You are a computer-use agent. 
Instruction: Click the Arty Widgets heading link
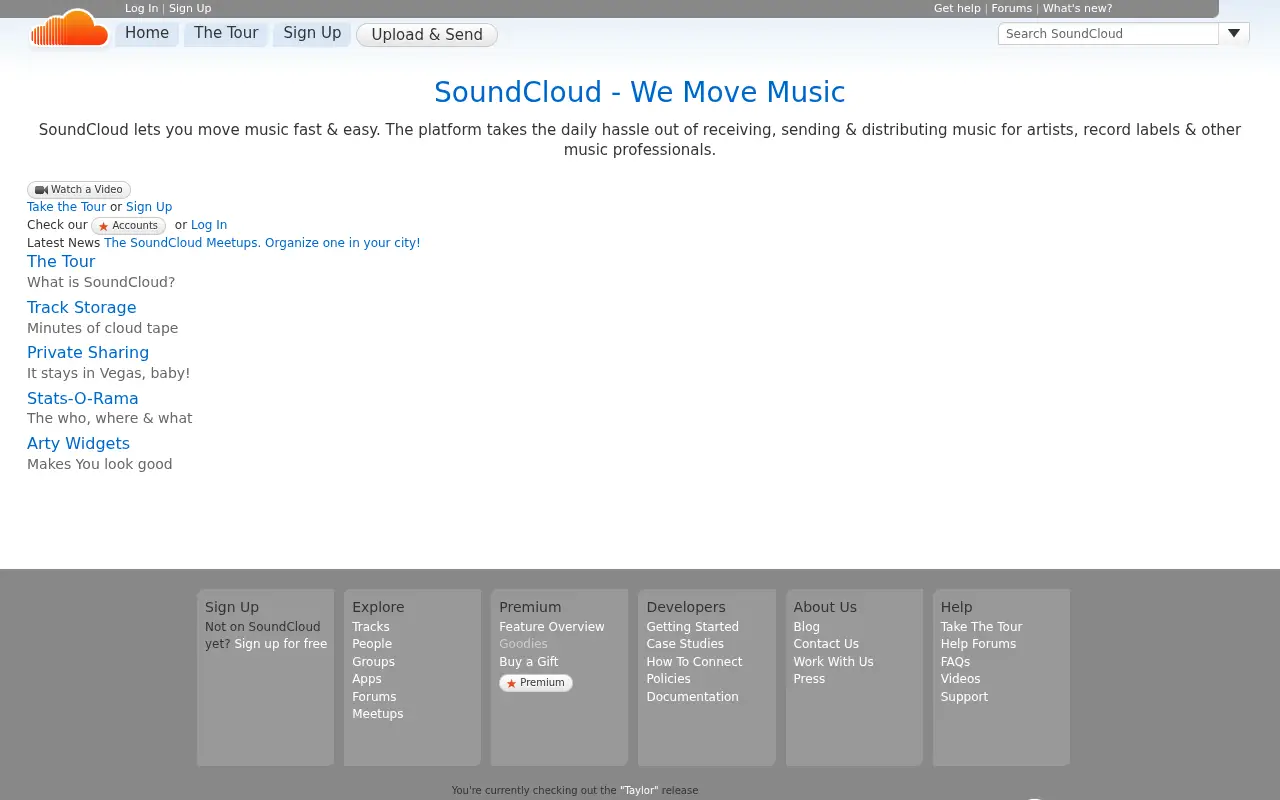click(x=78, y=443)
